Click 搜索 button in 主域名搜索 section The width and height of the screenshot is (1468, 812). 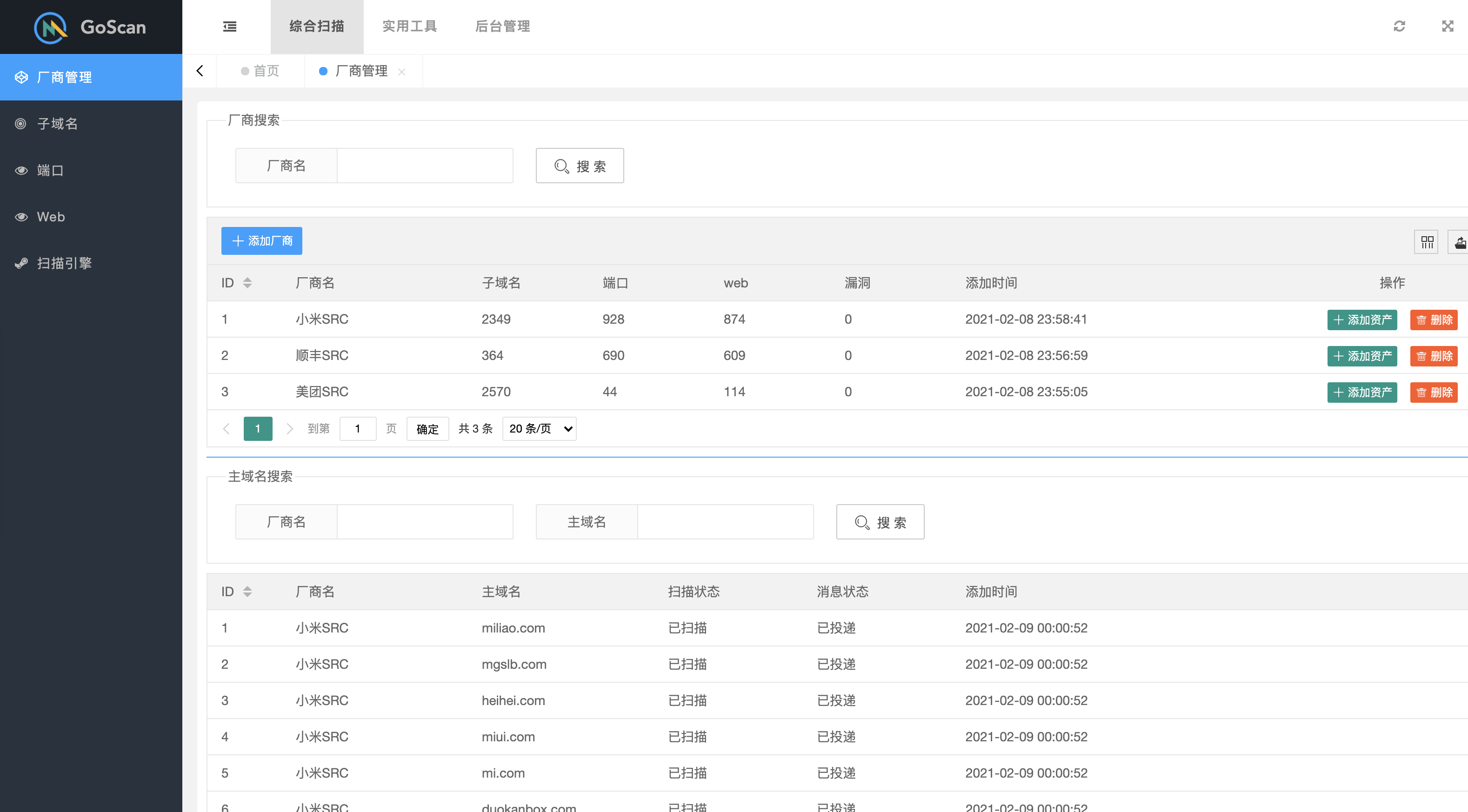tap(881, 522)
